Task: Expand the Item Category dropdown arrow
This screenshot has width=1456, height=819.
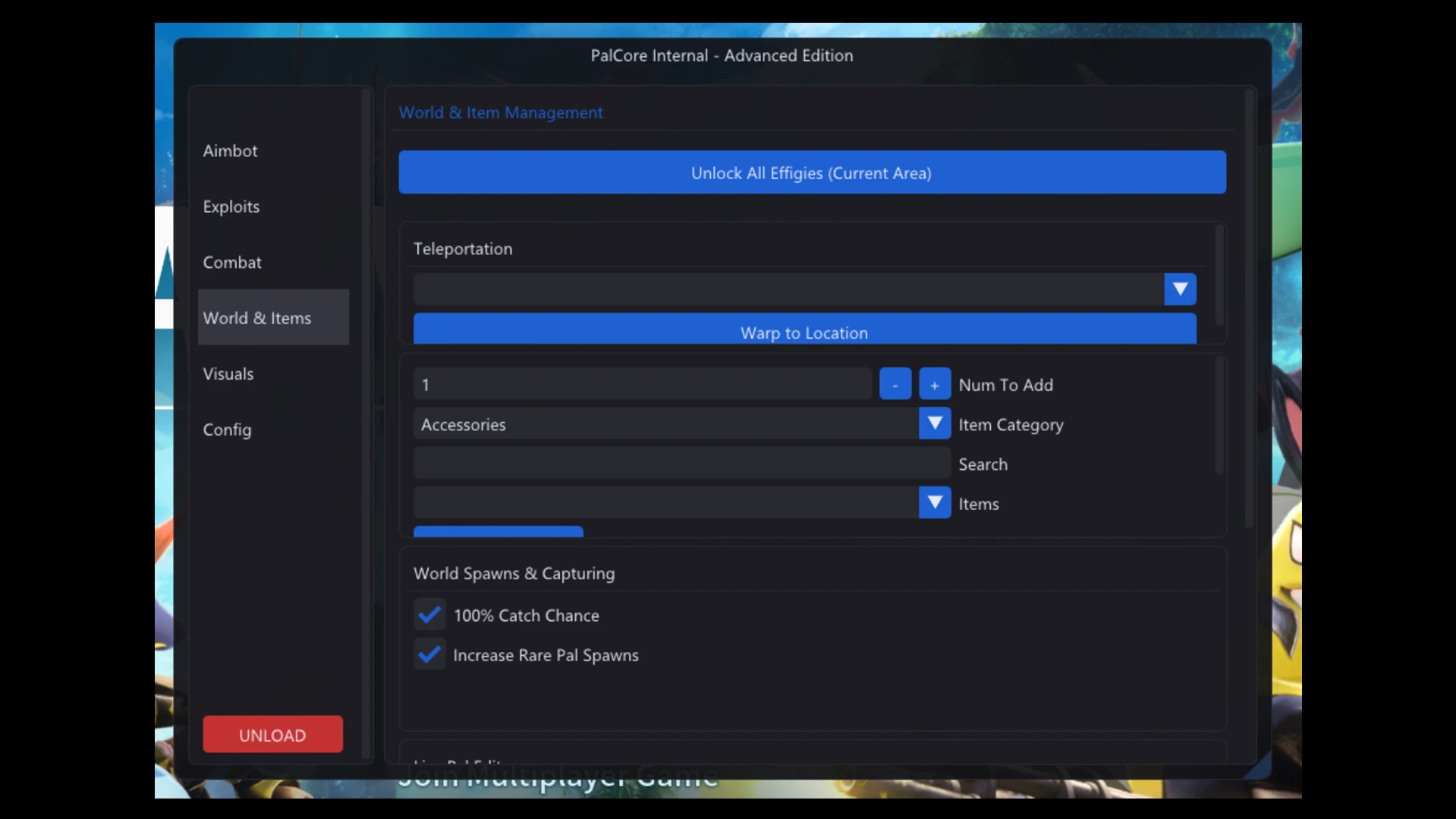Action: [935, 424]
